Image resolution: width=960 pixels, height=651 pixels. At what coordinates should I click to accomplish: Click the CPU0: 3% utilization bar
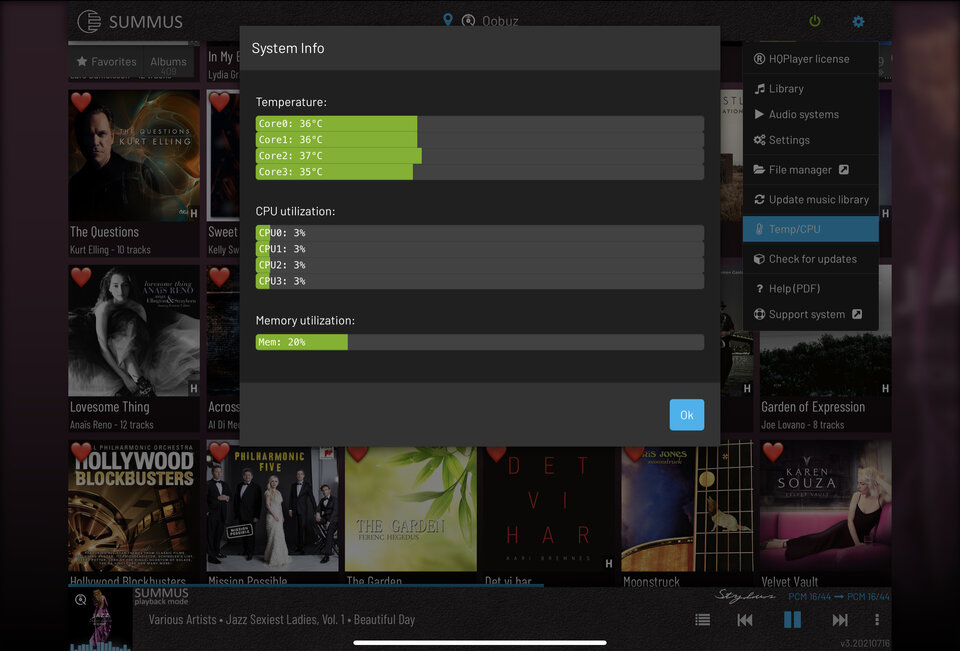(x=479, y=233)
